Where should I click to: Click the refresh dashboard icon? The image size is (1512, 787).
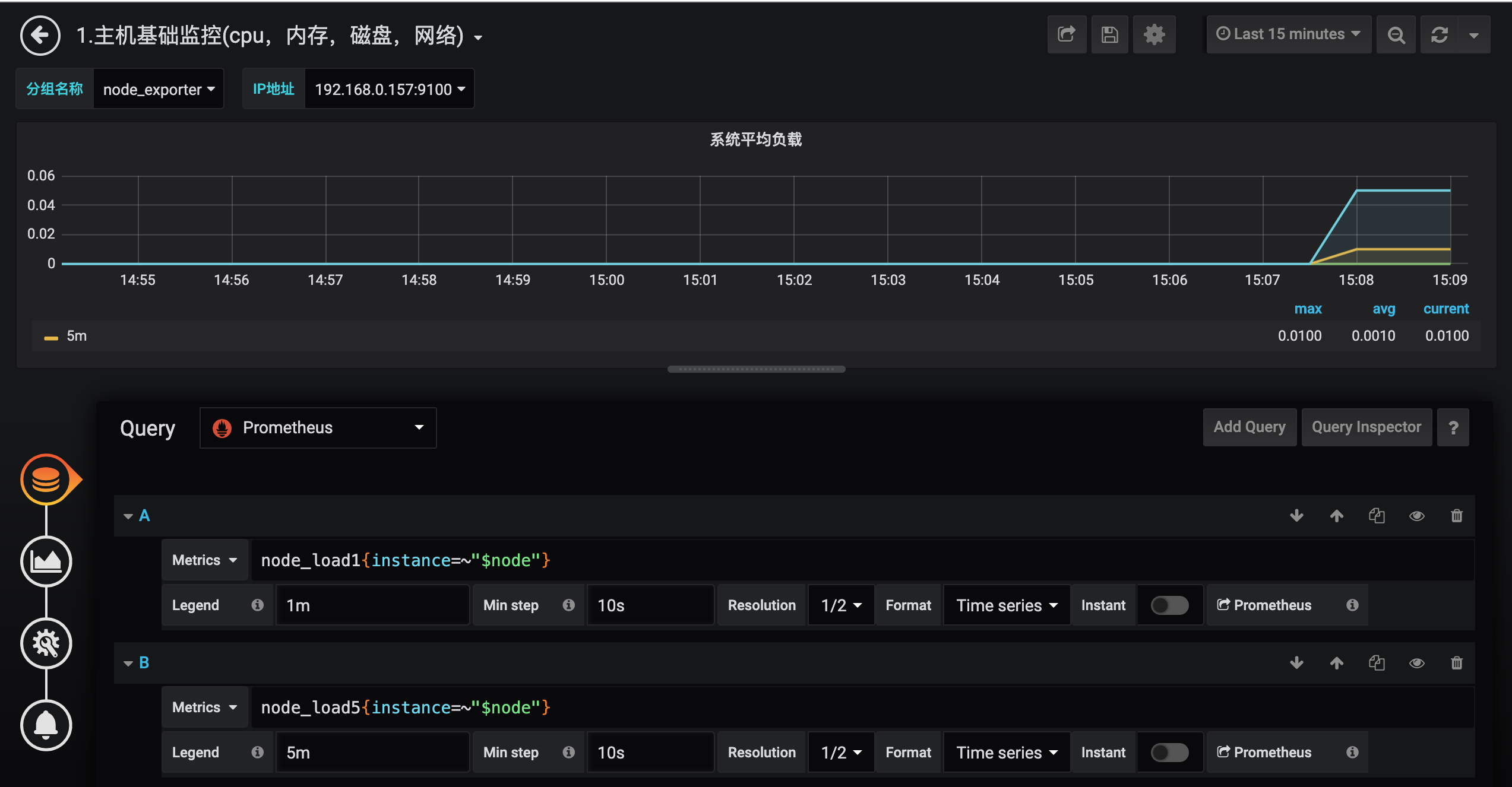1440,34
